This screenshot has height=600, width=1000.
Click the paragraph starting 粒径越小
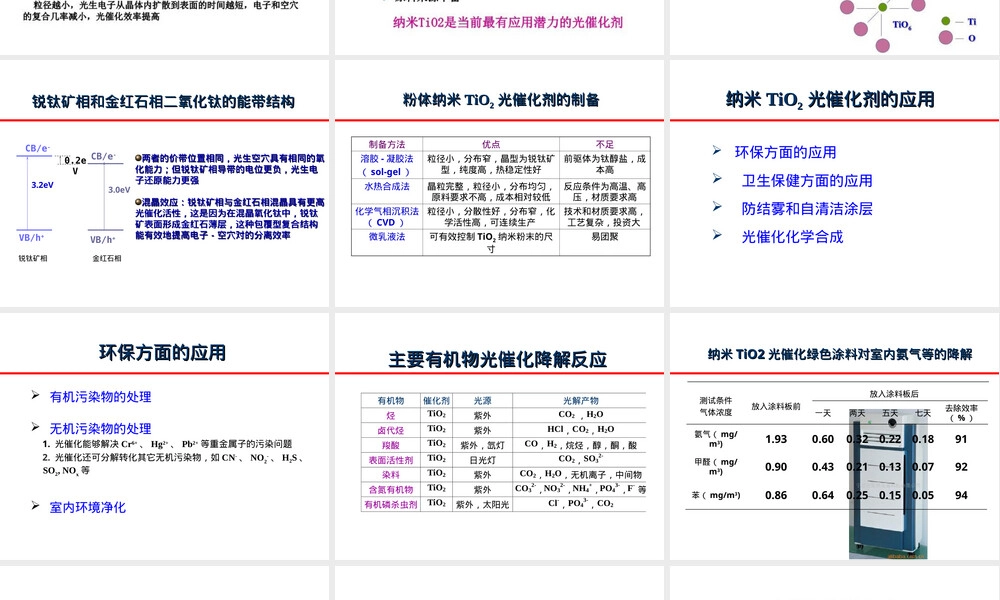pyautogui.click(x=161, y=11)
